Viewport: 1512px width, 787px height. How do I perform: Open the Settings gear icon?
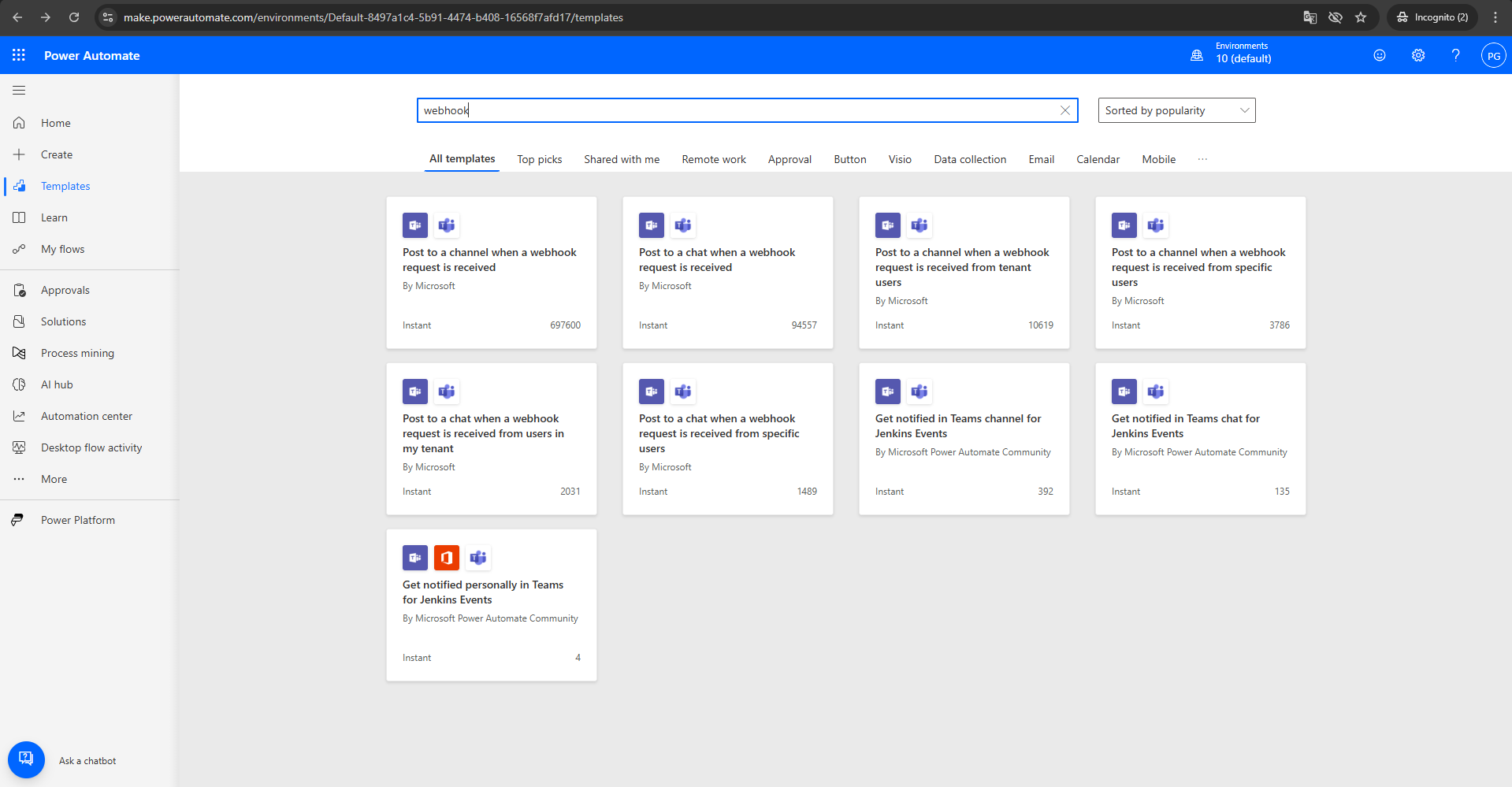(1417, 55)
